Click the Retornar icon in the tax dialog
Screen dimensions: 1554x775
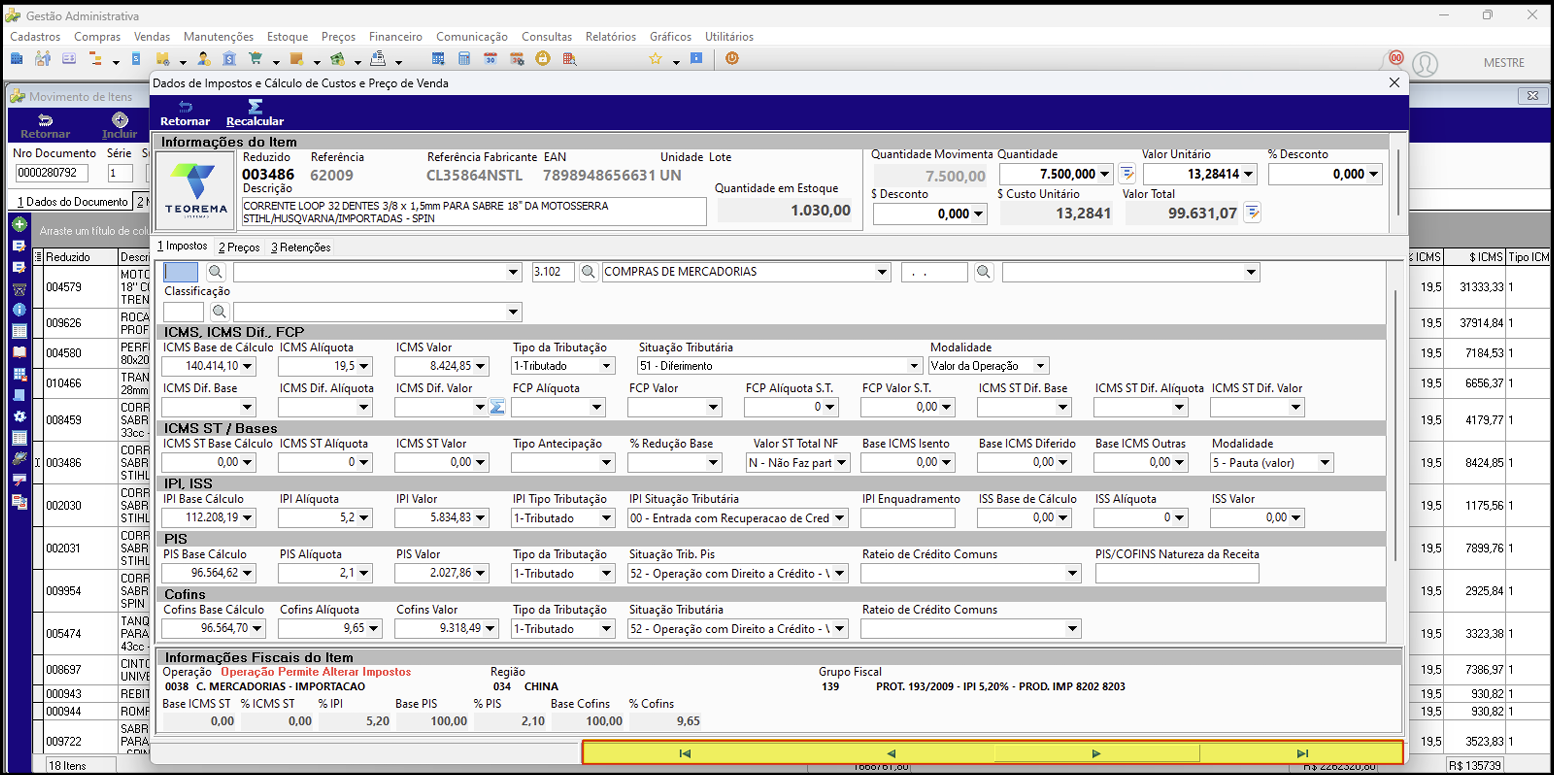click(x=185, y=106)
